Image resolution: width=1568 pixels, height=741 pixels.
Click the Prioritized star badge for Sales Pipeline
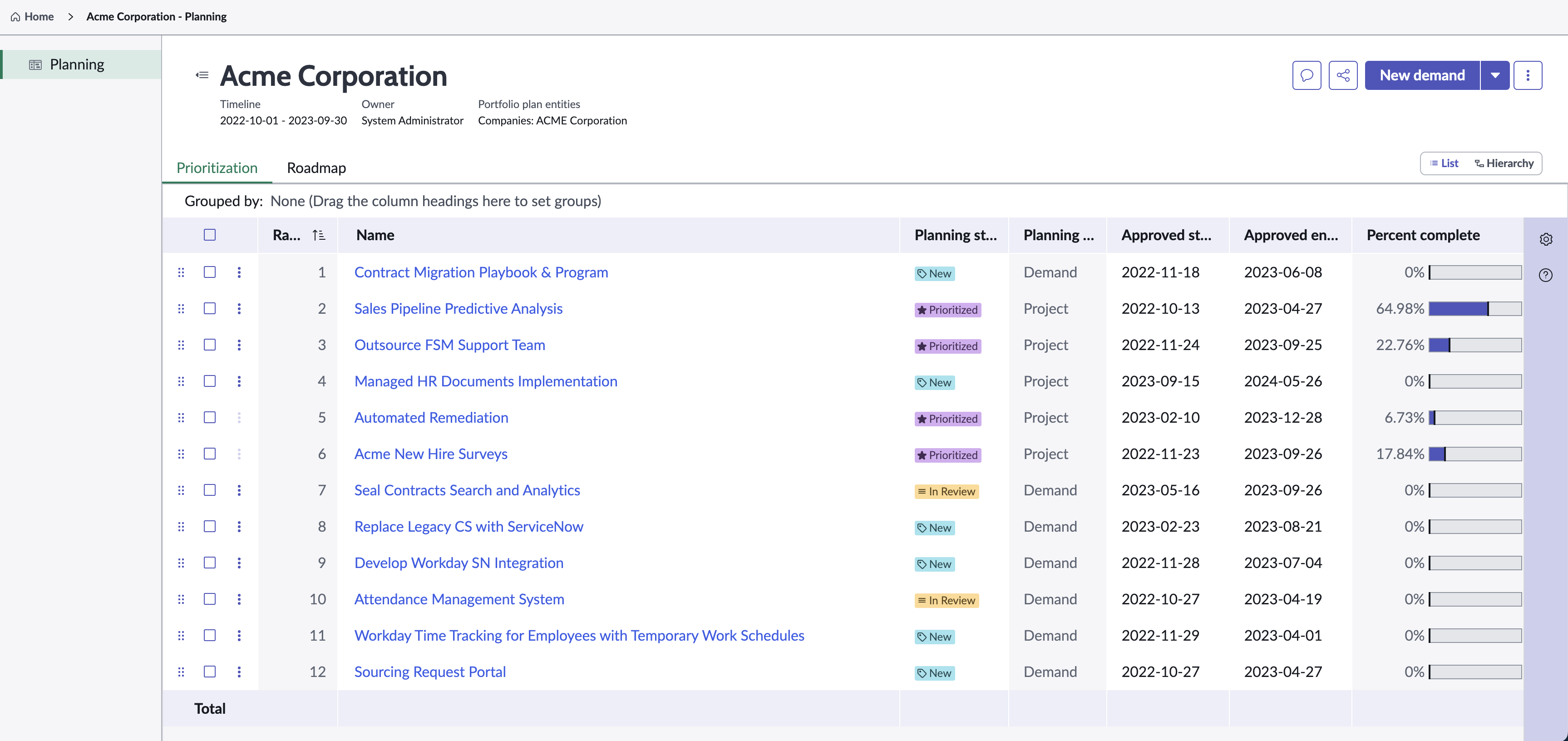tap(948, 310)
